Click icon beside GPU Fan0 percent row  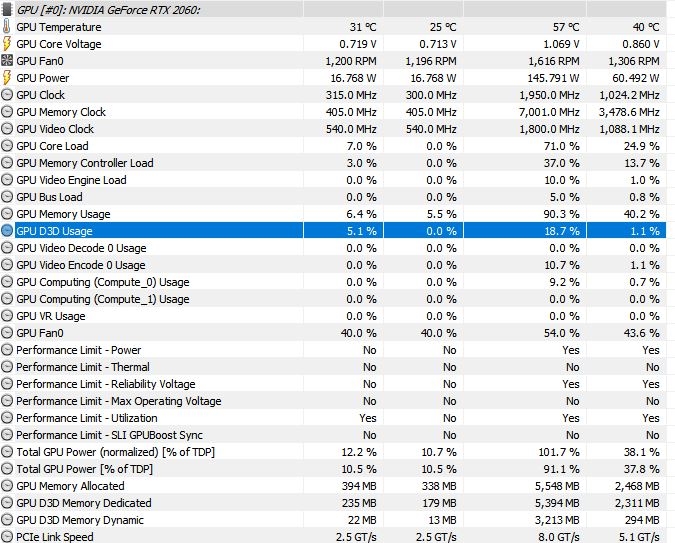tap(7, 333)
